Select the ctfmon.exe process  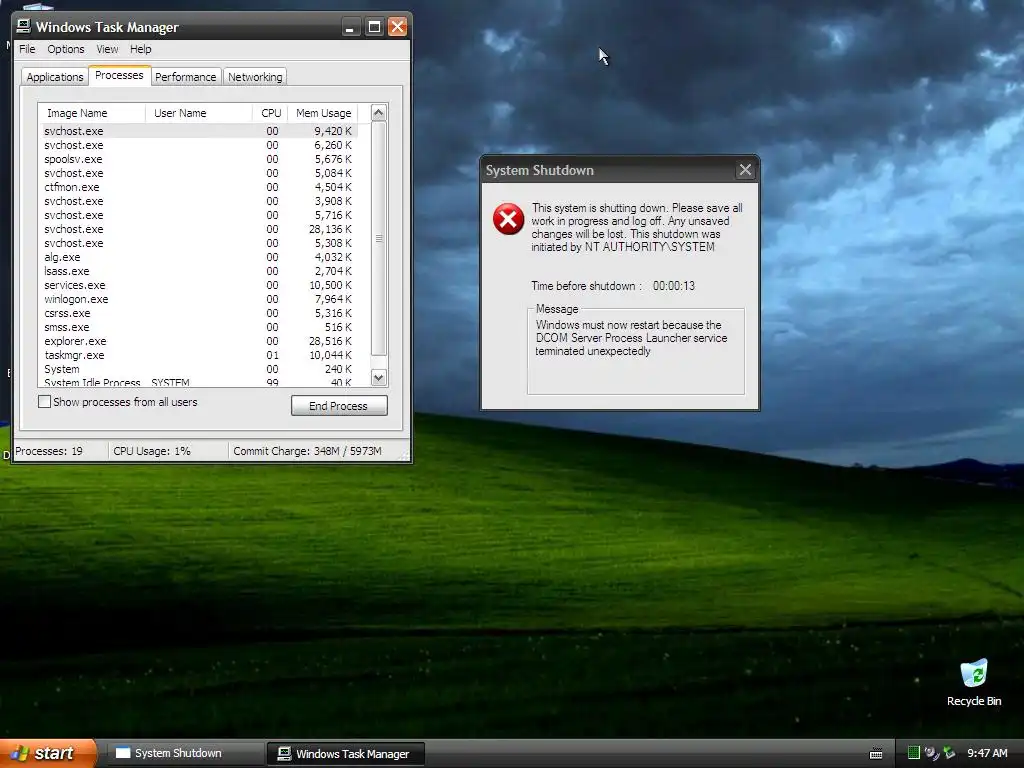[198, 187]
